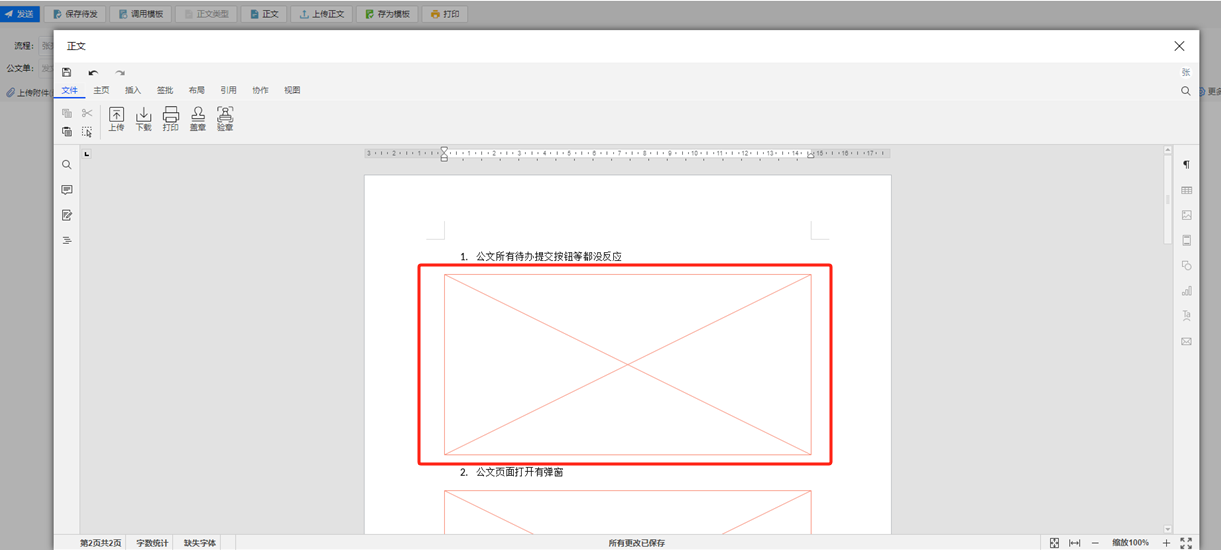Image resolution: width=1221 pixels, height=550 pixels.
Task: Click the zoom out minus button
Action: (1095, 543)
